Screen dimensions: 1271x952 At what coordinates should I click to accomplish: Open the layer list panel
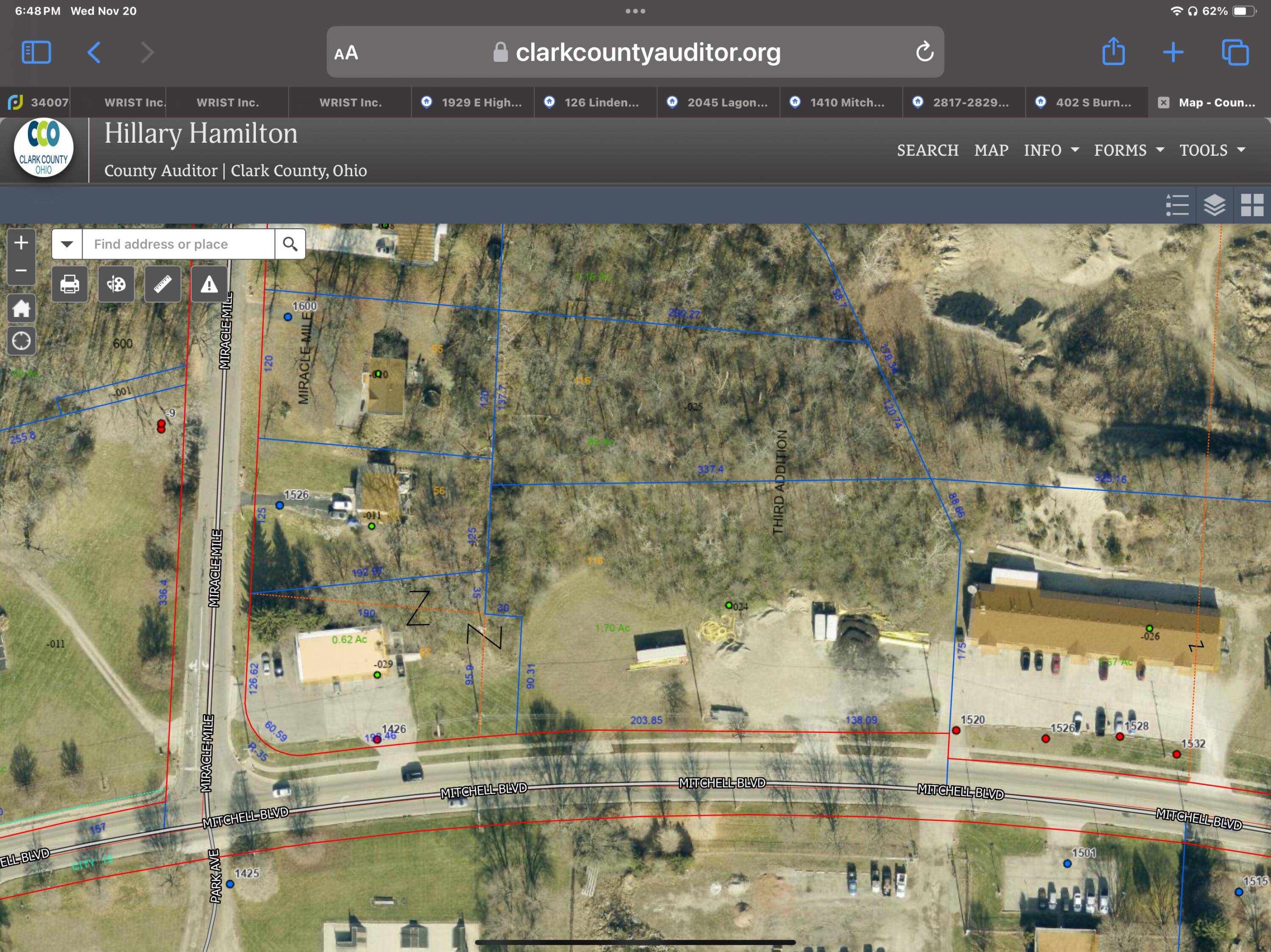1215,205
